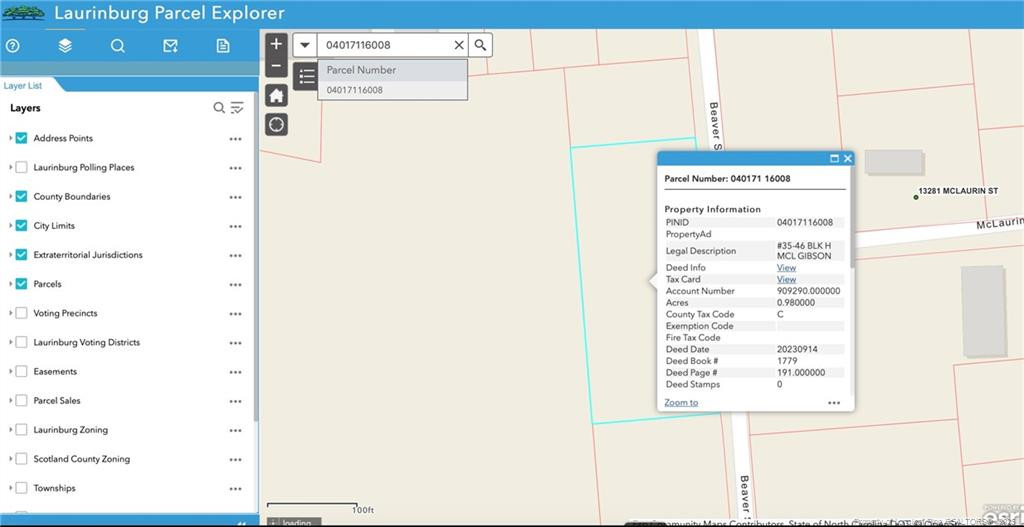Image resolution: width=1024 pixels, height=527 pixels.
Task: Toggle Extraterritorial Jurisdictions layer checkbox
Action: [x=22, y=255]
